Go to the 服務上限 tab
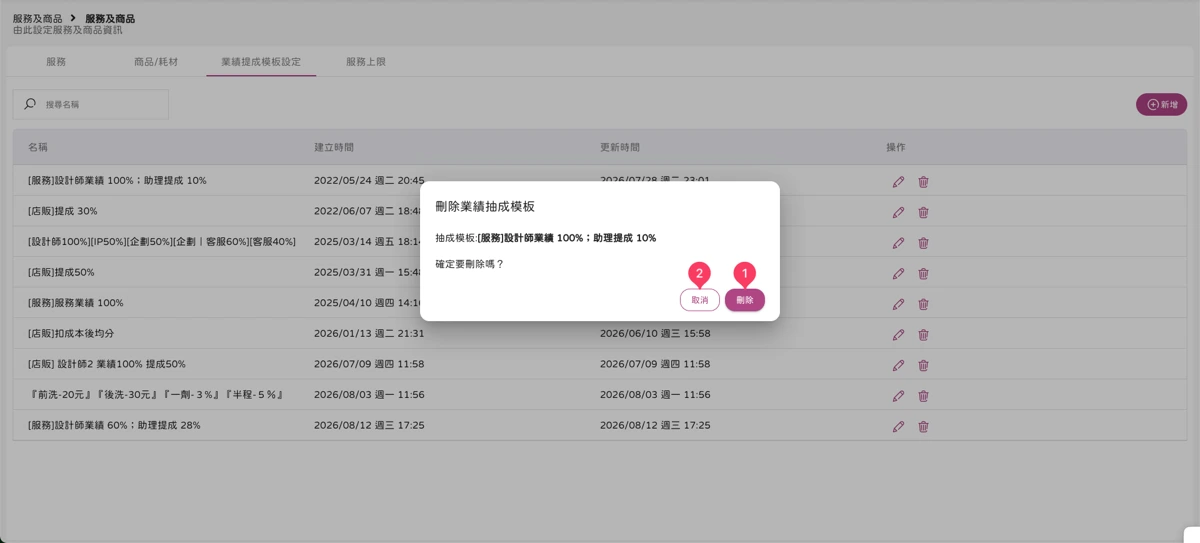Viewport: 1200px width, 543px height. (x=366, y=62)
